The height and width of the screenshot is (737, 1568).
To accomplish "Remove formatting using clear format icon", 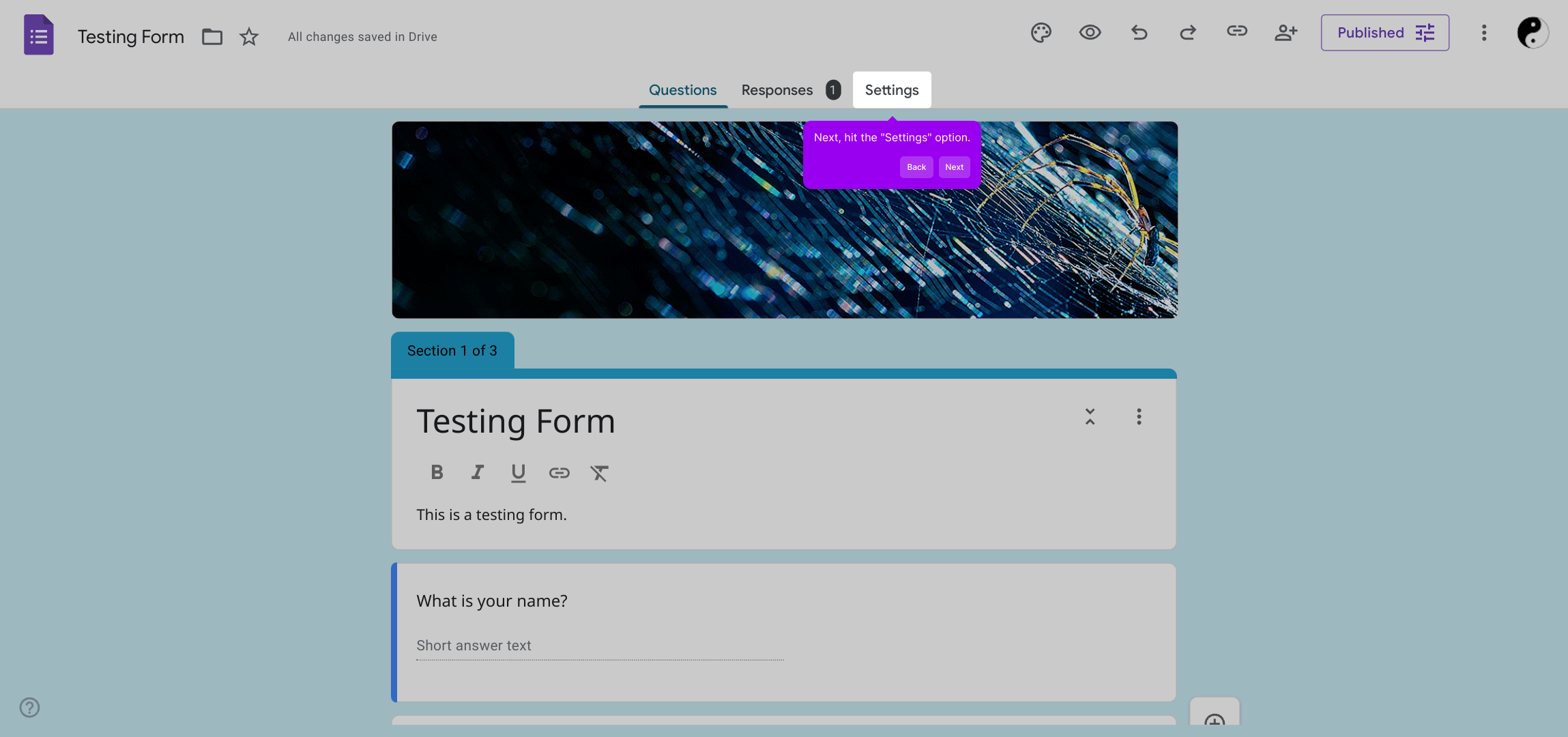I will pyautogui.click(x=599, y=472).
